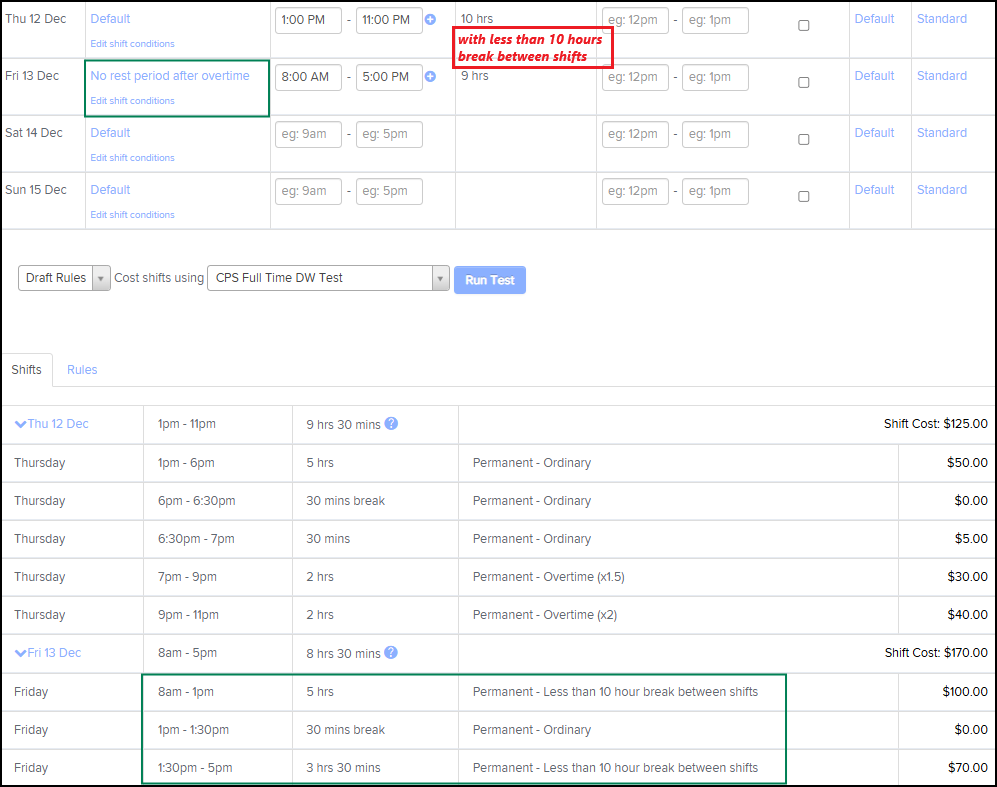Click the Saturday shift start time field

click(308, 134)
